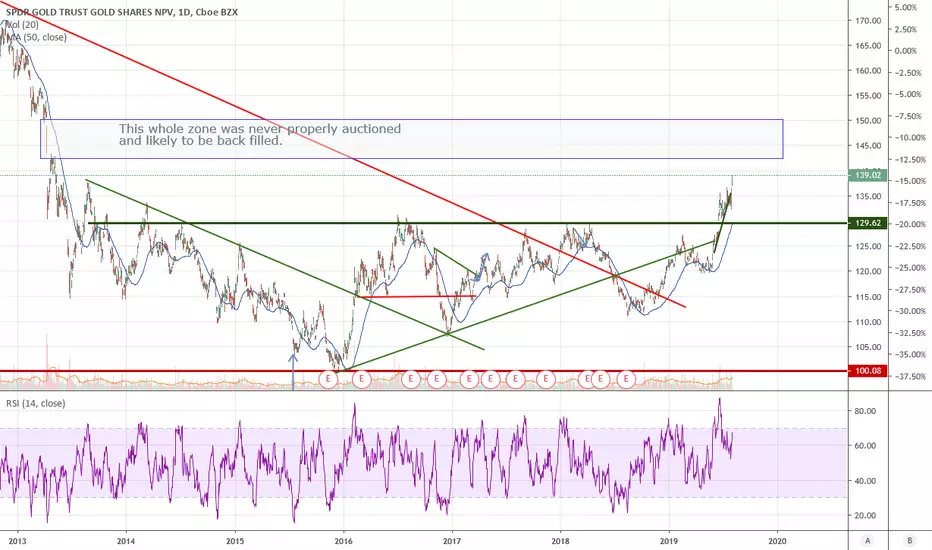This screenshot has width=932, height=550.
Task: Click the 135.00 price axis value
Action: point(868,196)
